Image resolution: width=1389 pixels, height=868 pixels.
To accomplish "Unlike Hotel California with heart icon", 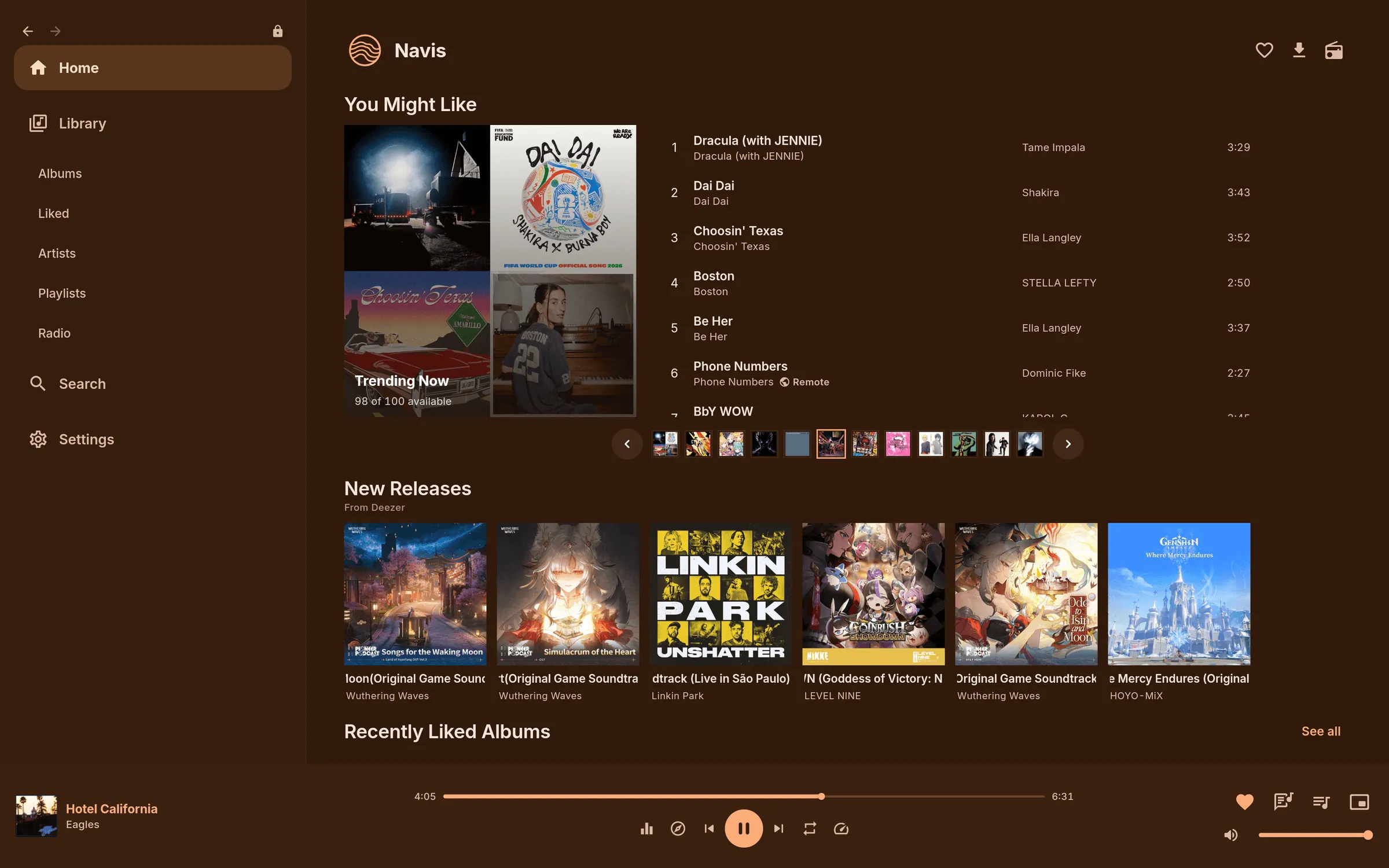I will 1244,801.
